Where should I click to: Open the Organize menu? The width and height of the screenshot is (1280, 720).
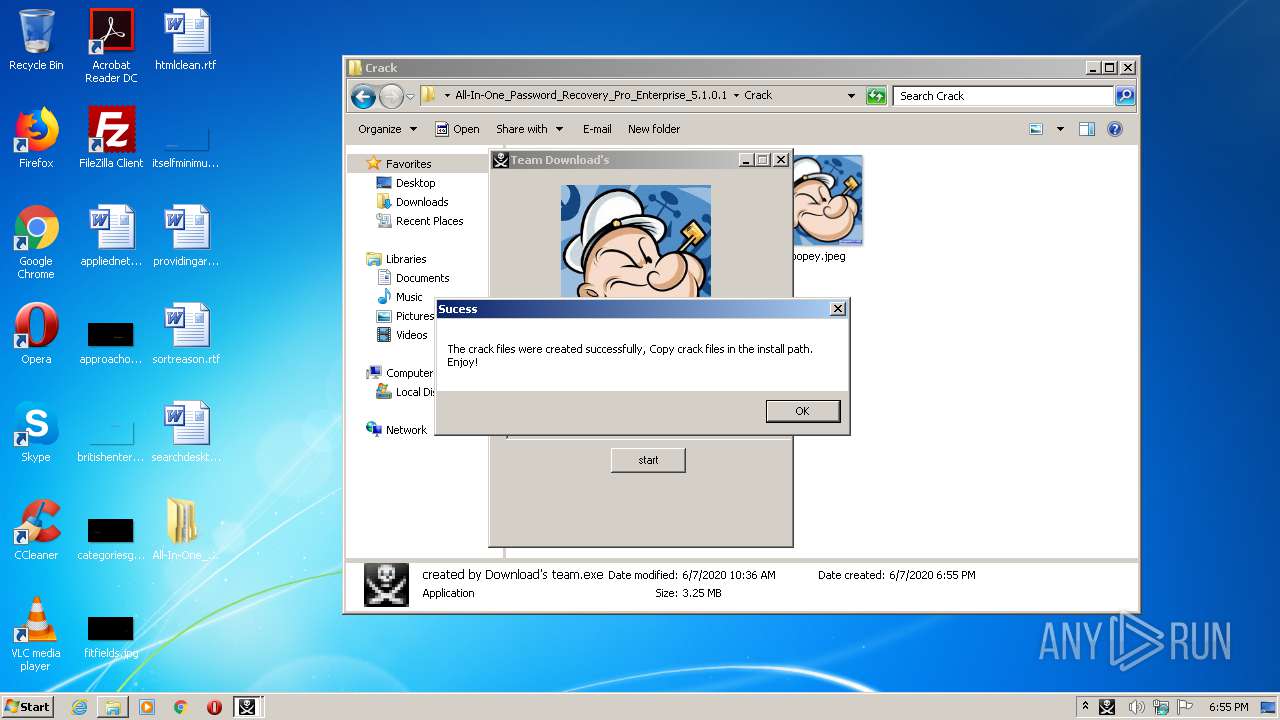tap(387, 129)
